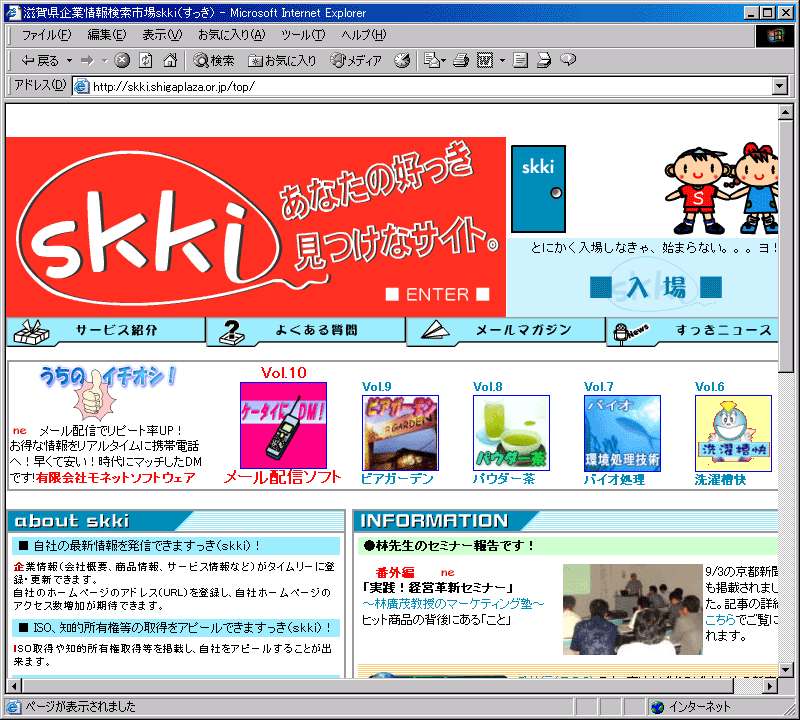Image resolution: width=800 pixels, height=720 pixels.
Task: Click the Mail toolbar icon
Action: click(432, 61)
